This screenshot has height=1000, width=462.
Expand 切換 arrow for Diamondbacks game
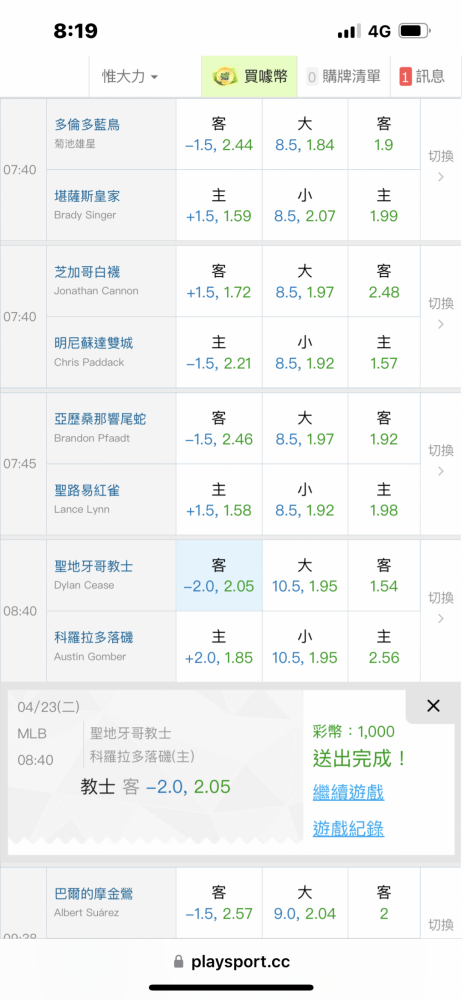point(440,464)
